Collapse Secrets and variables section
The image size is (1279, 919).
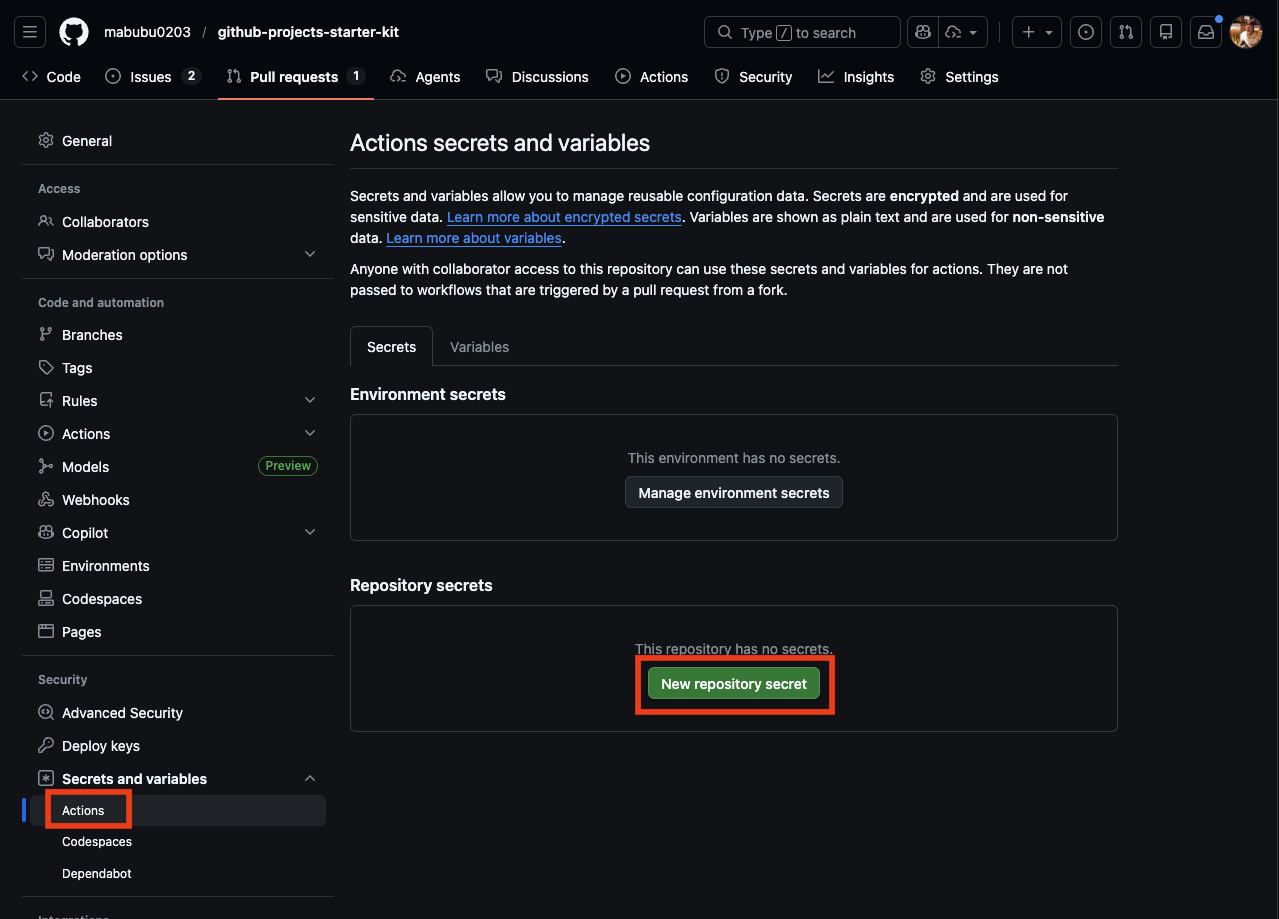click(310, 779)
